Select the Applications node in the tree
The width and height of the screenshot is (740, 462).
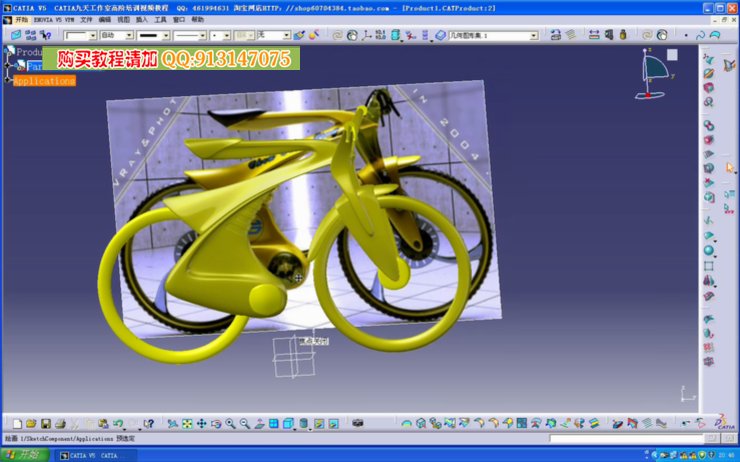(44, 81)
